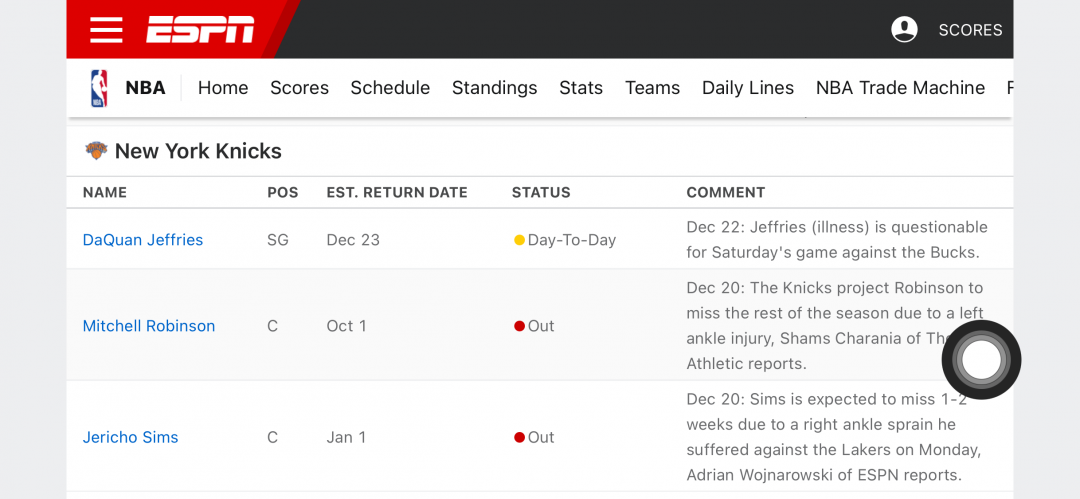Click the NBA label in navigation
Image resolution: width=1080 pixels, height=499 pixels.
pos(145,88)
